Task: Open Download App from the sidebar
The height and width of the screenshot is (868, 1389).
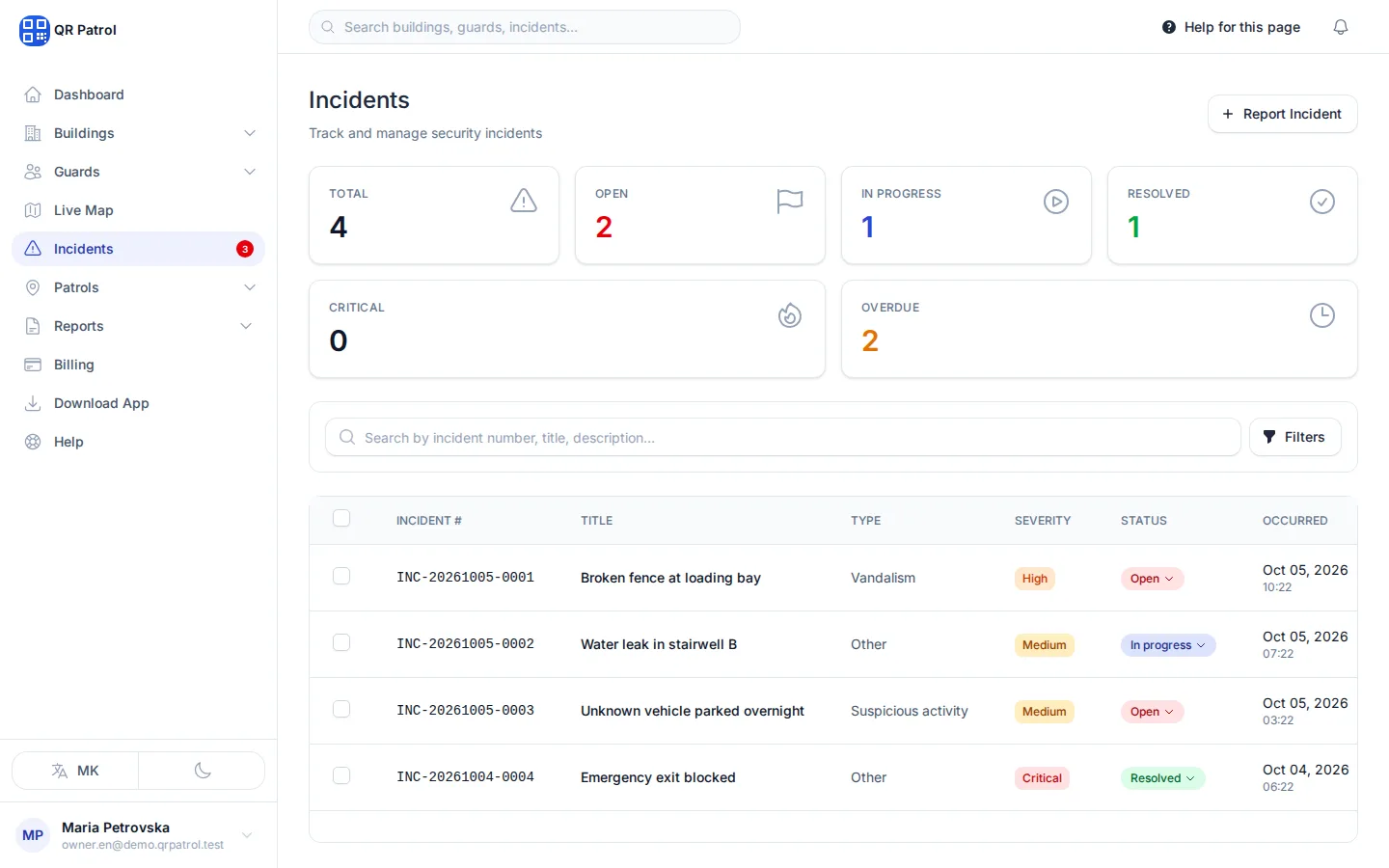Action: click(x=138, y=403)
